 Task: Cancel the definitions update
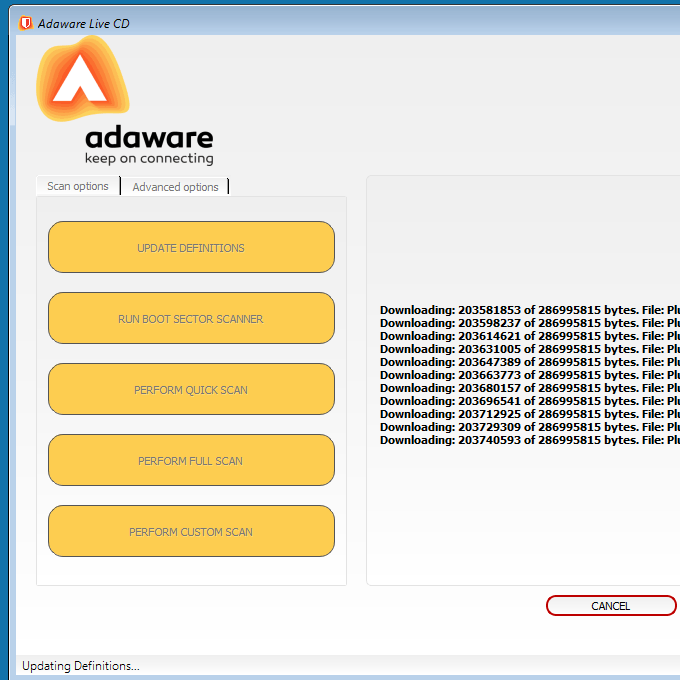click(611, 605)
